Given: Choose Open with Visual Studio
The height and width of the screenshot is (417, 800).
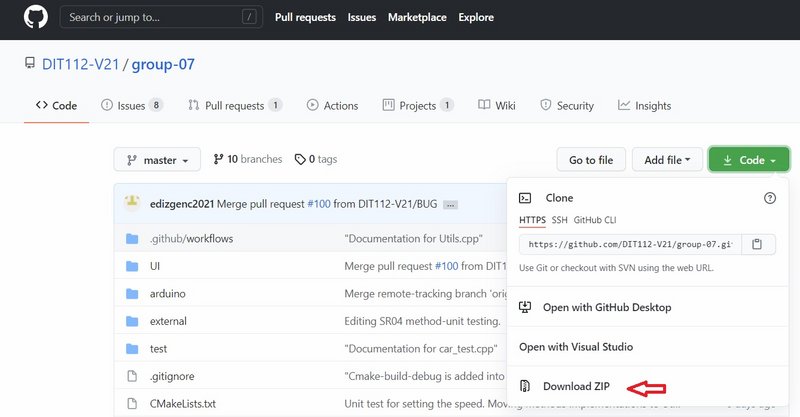Looking at the screenshot, I should click(576, 347).
